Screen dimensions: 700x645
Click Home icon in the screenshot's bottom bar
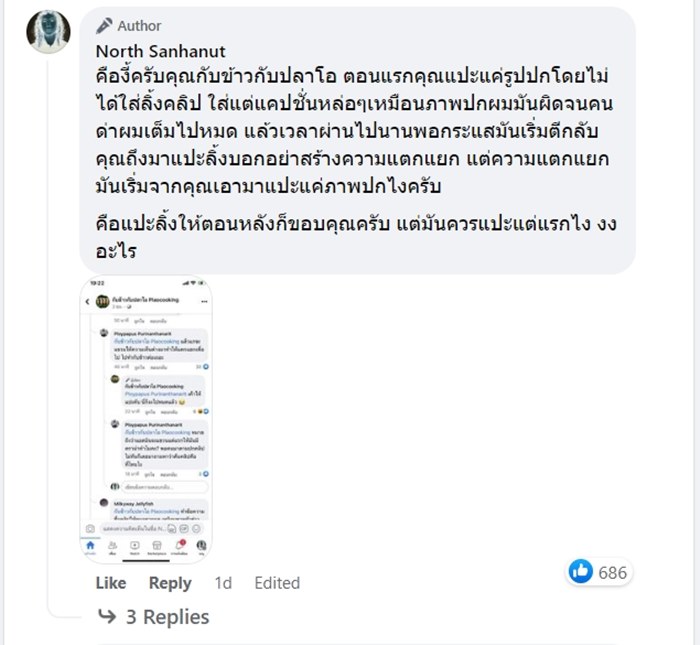point(91,545)
